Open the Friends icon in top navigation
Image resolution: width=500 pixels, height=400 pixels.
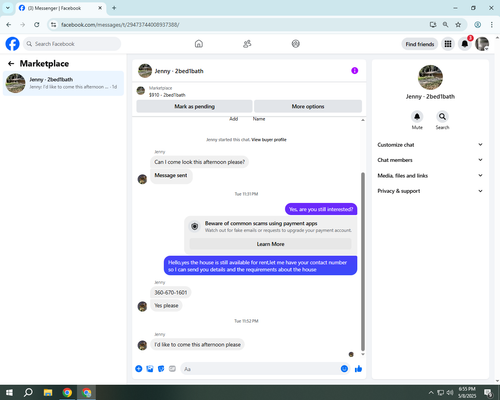coord(247,44)
